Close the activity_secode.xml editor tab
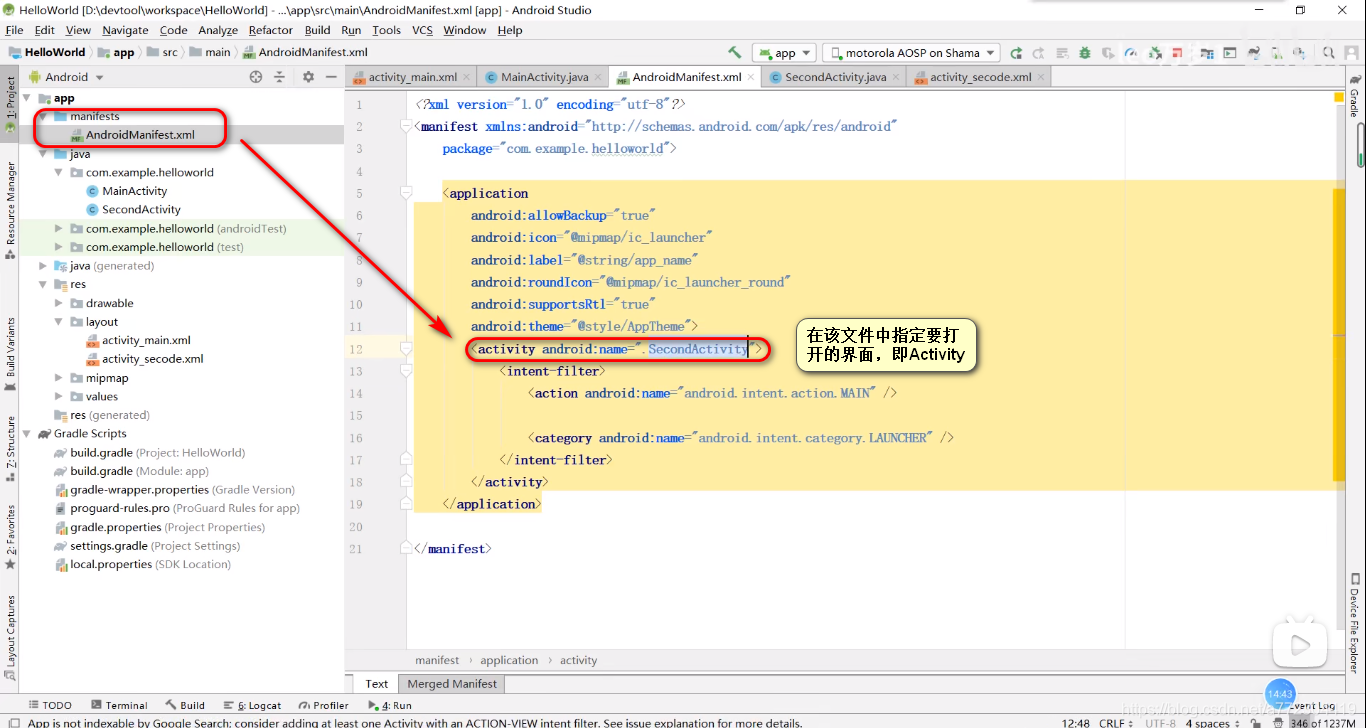The image size is (1366, 728). (x=1041, y=77)
